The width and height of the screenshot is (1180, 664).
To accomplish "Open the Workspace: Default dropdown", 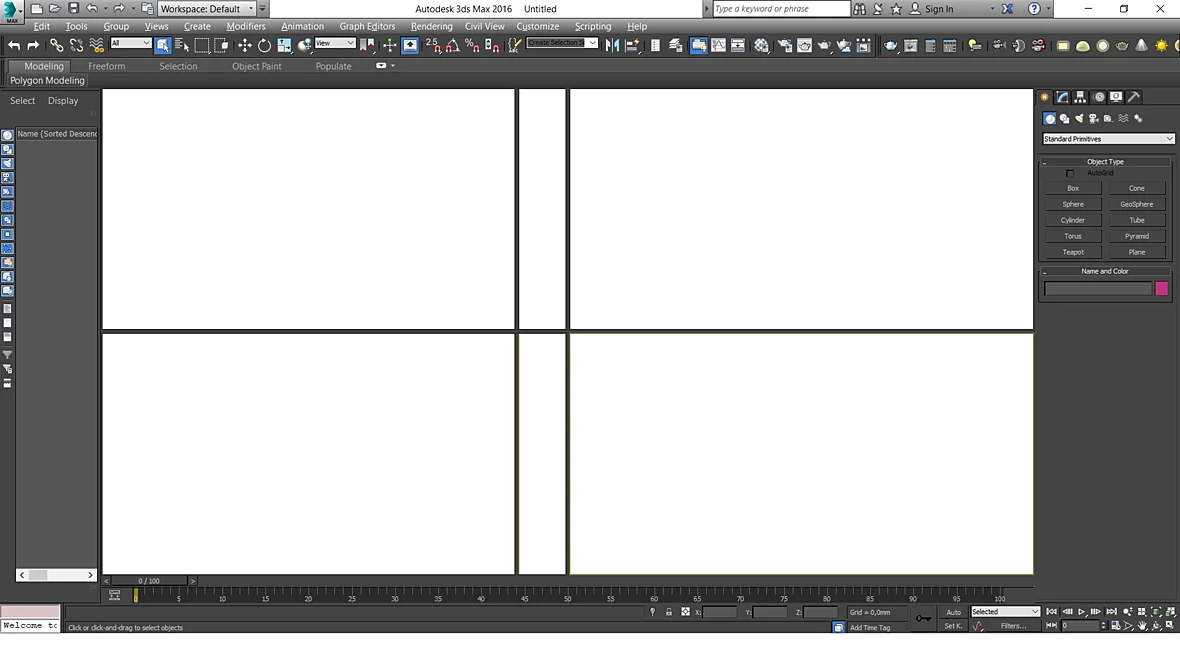I will 206,9.
